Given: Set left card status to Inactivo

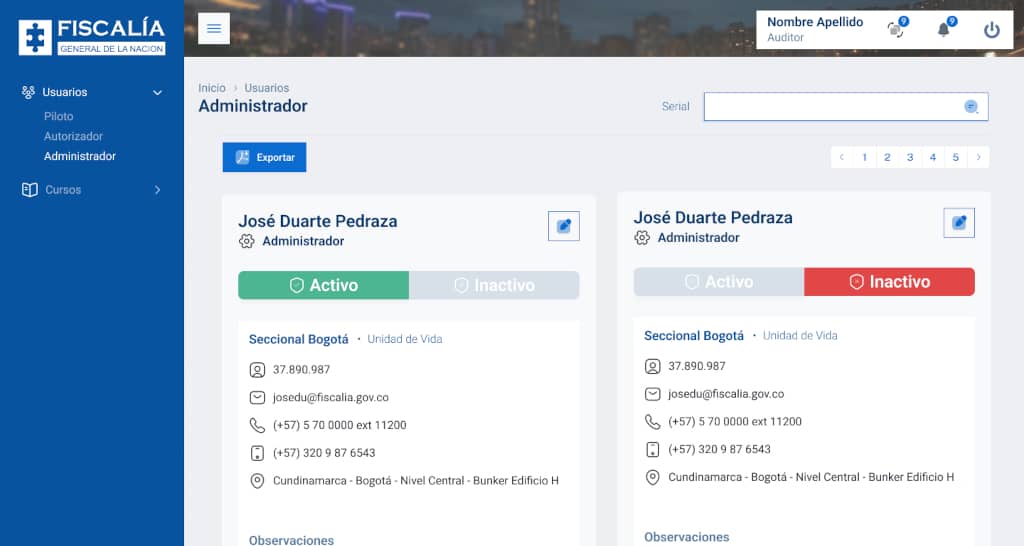Looking at the screenshot, I should point(494,285).
